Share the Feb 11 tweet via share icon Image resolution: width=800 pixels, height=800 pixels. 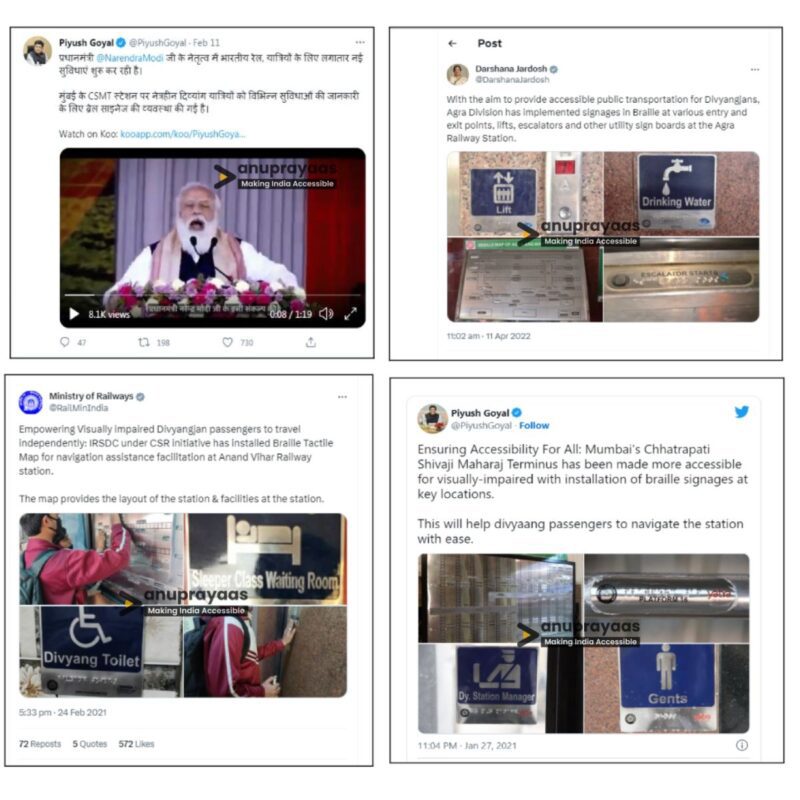[x=311, y=342]
